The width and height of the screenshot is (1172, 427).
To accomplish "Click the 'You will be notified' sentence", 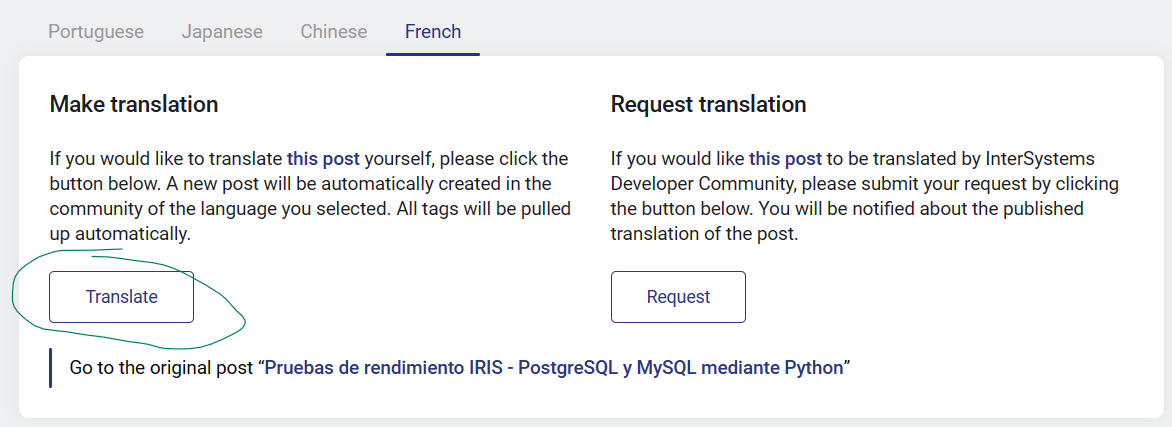I will click(x=900, y=209).
